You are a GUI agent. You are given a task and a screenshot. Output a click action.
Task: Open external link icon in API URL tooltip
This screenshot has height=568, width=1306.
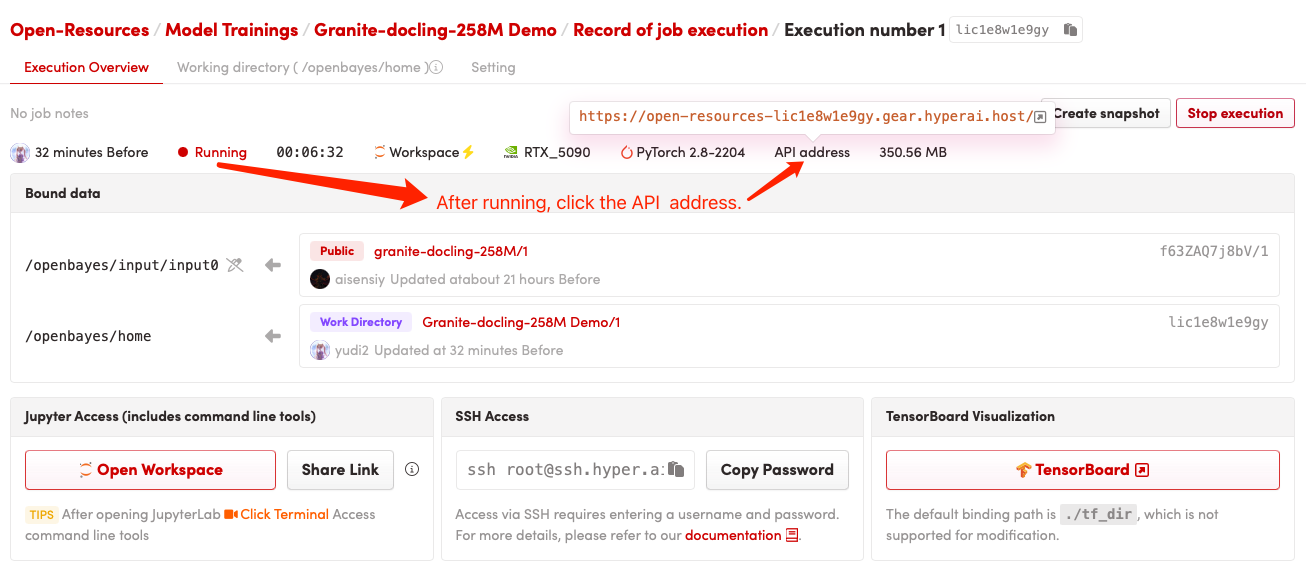tap(1040, 117)
